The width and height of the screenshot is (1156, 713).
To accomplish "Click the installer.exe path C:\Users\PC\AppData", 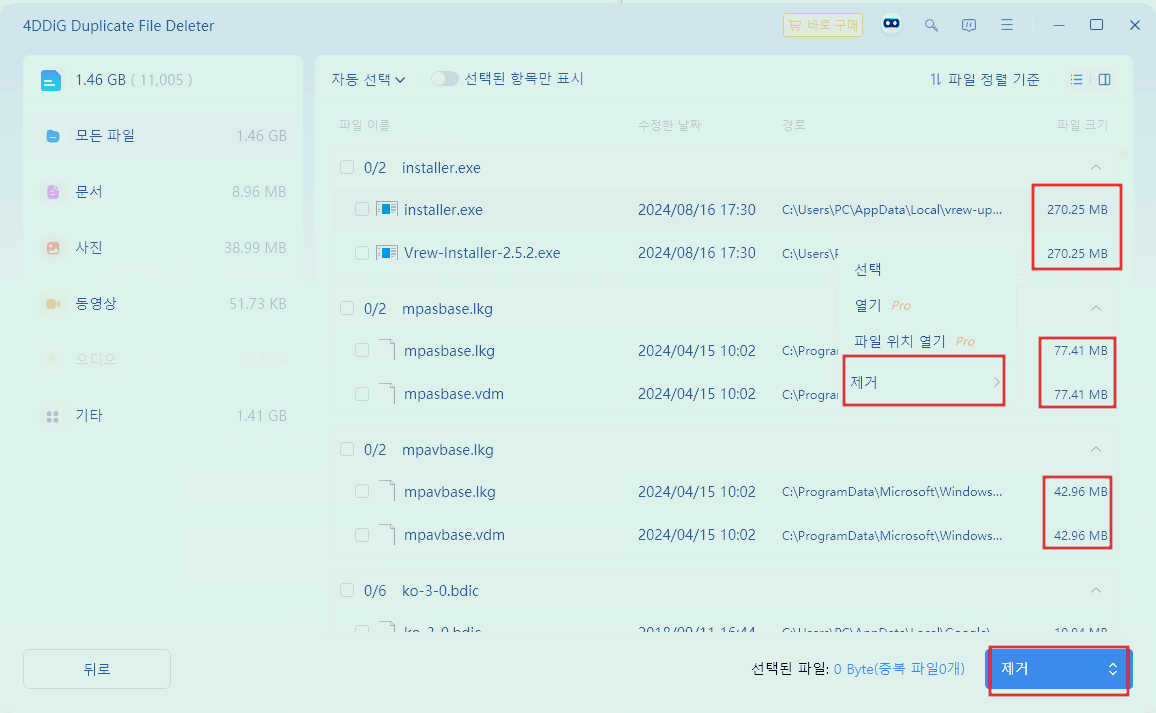I will [892, 209].
